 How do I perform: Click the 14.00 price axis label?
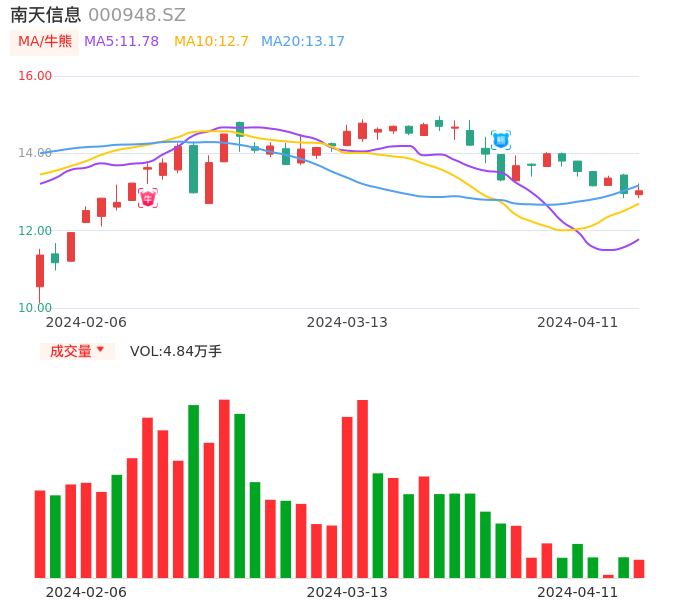pos(35,153)
